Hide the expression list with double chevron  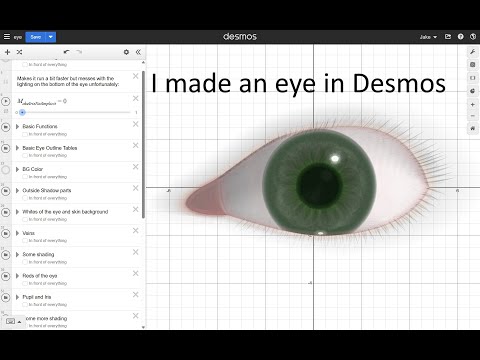pos(138,52)
